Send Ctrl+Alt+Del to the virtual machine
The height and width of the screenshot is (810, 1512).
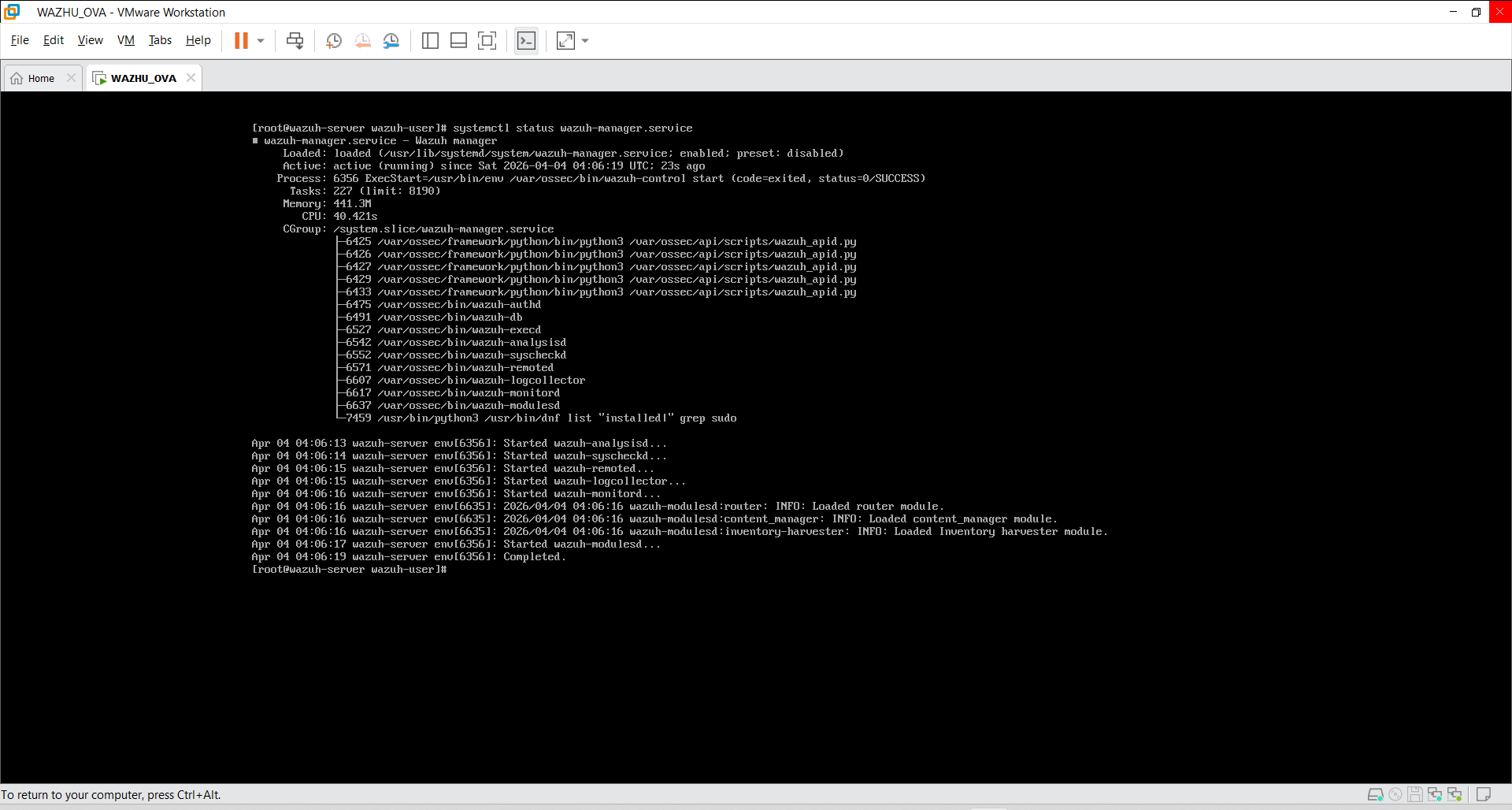coord(295,41)
